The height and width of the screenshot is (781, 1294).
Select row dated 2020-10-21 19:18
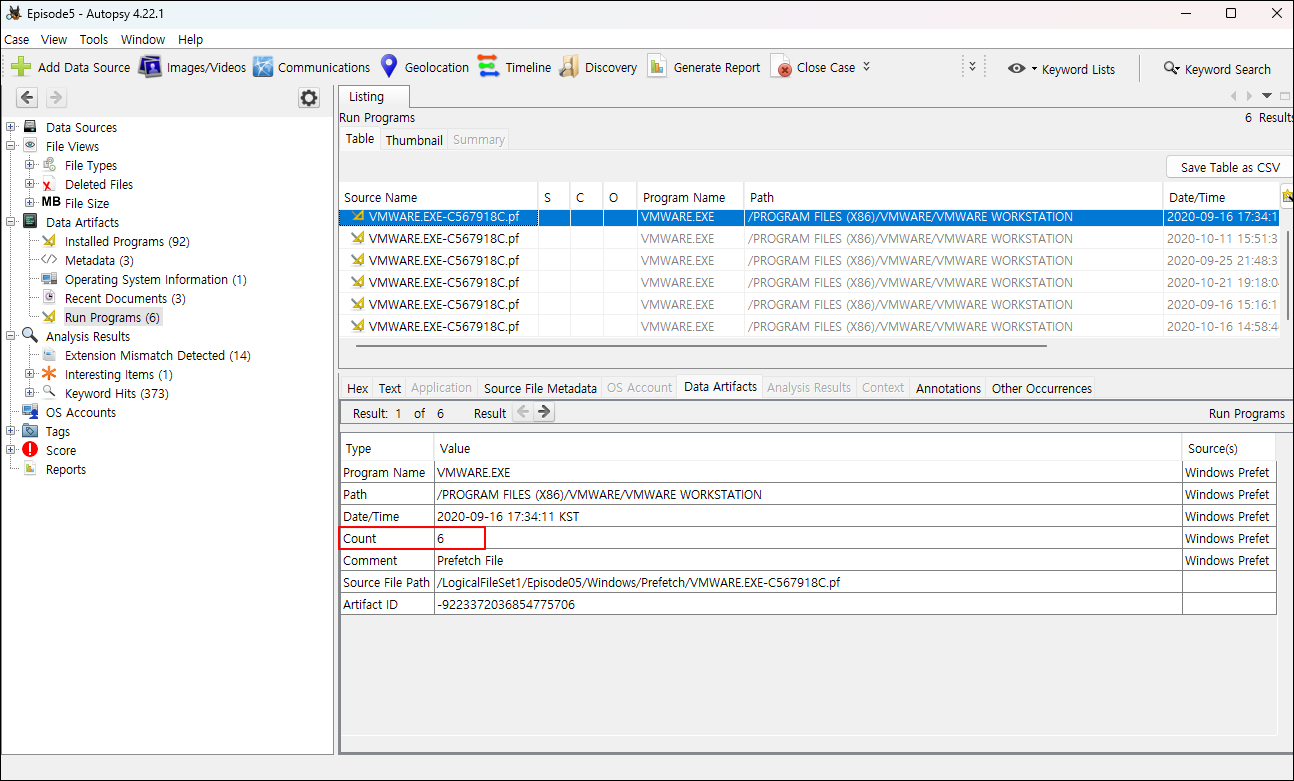click(809, 282)
